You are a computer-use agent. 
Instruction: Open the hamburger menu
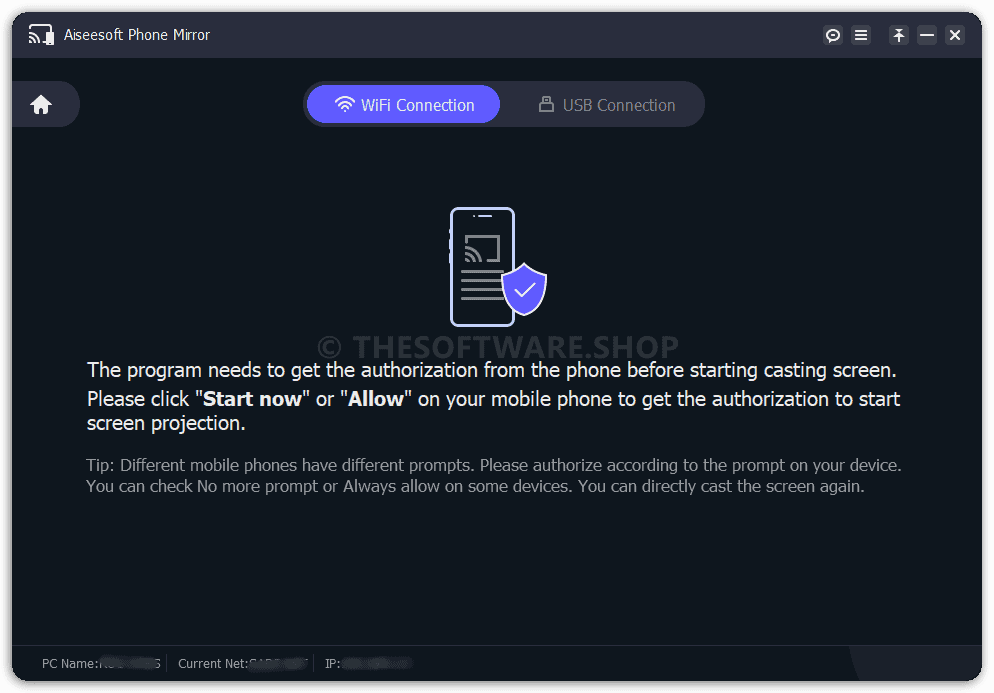click(x=861, y=35)
